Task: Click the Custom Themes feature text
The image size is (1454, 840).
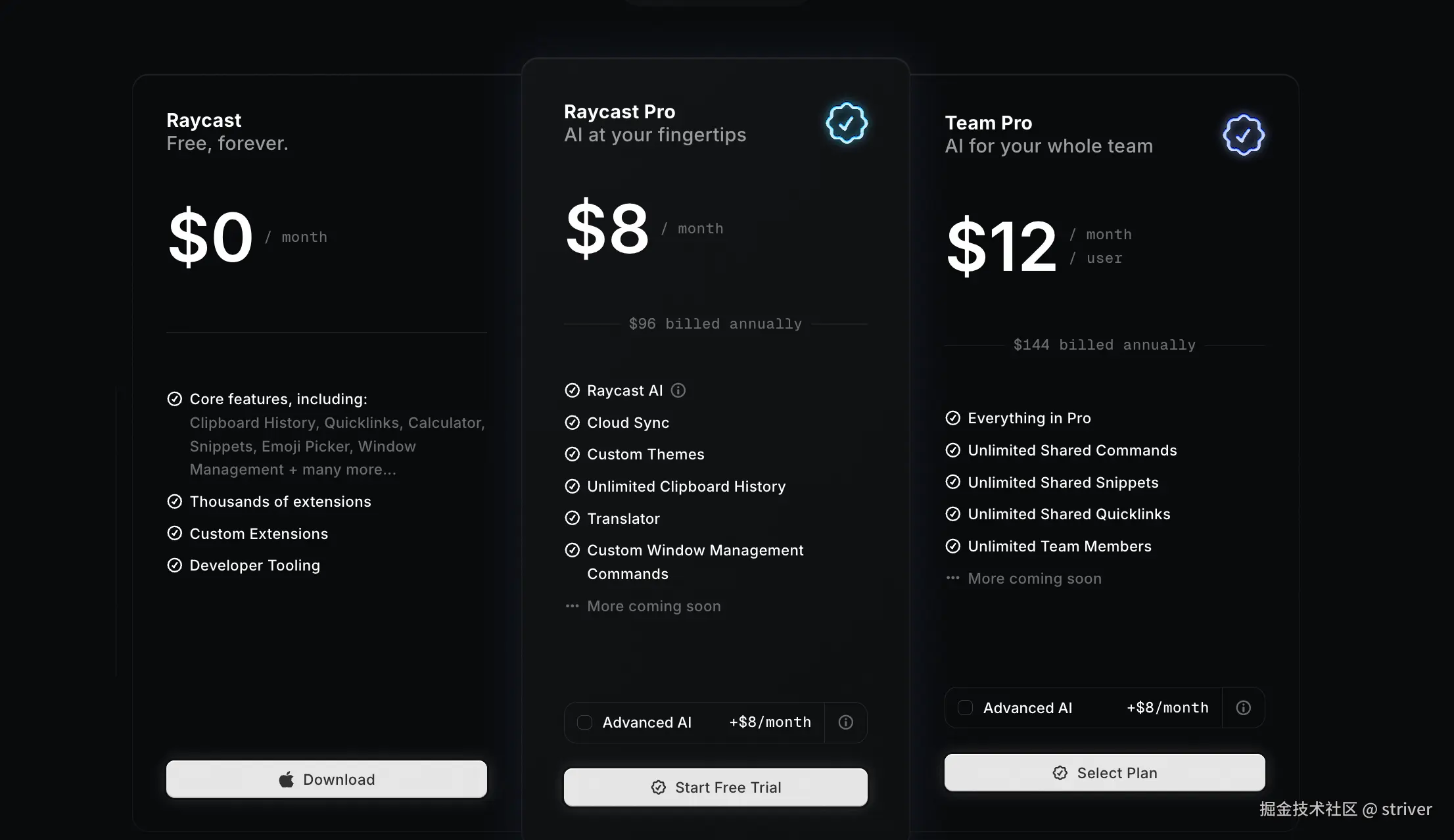Action: pyautogui.click(x=645, y=454)
